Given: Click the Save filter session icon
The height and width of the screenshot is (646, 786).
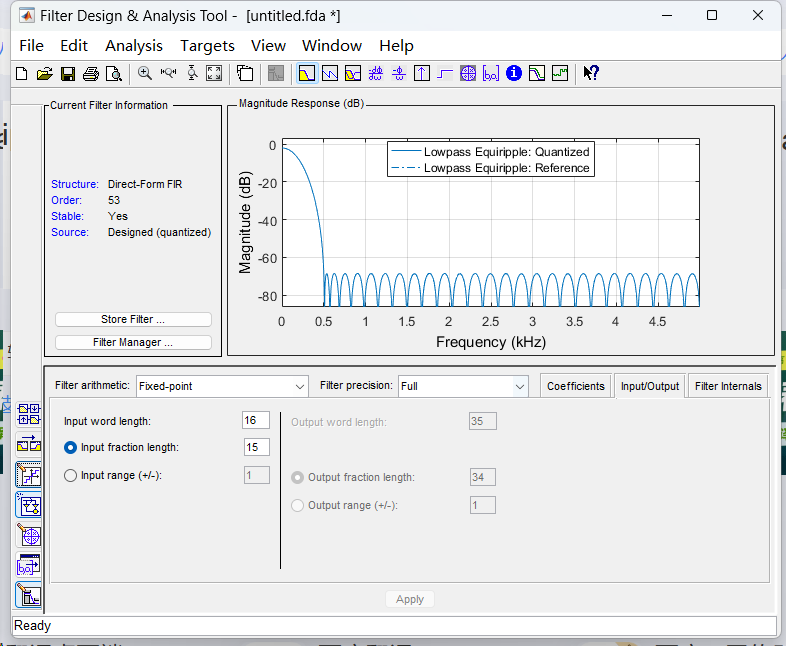Looking at the screenshot, I should pos(68,73).
